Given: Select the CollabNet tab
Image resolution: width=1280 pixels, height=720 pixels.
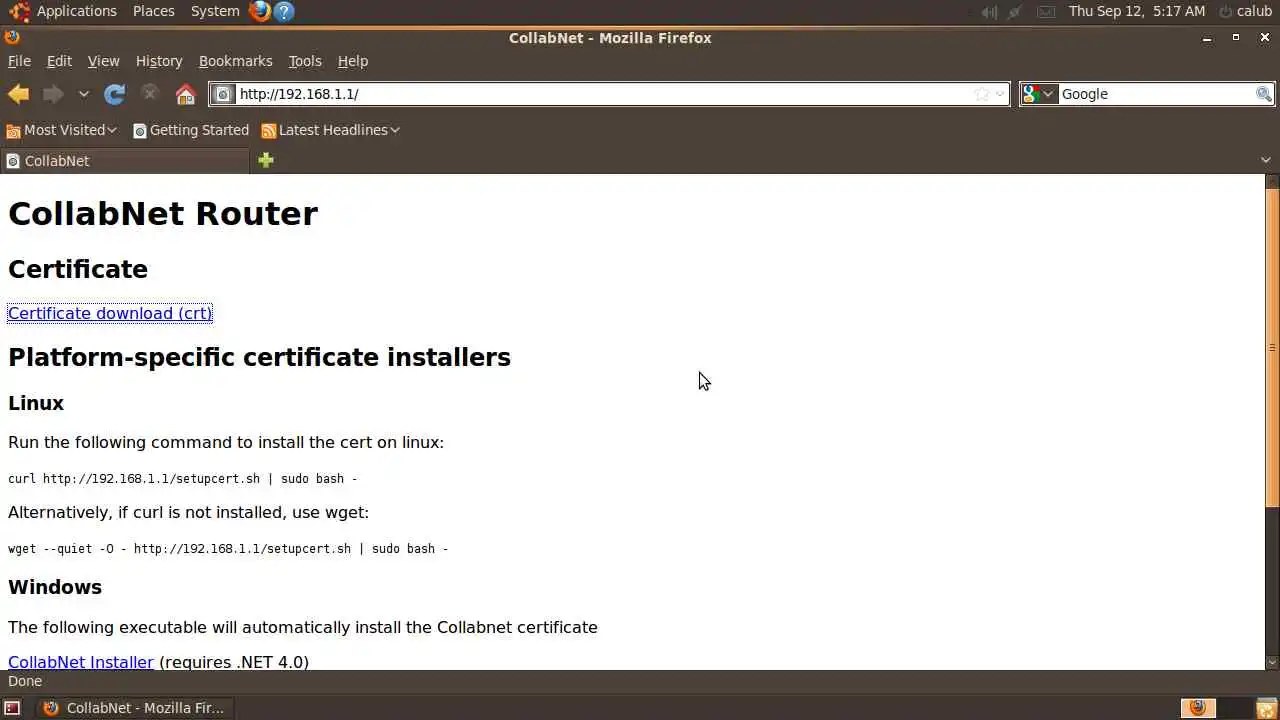Looking at the screenshot, I should coord(124,161).
